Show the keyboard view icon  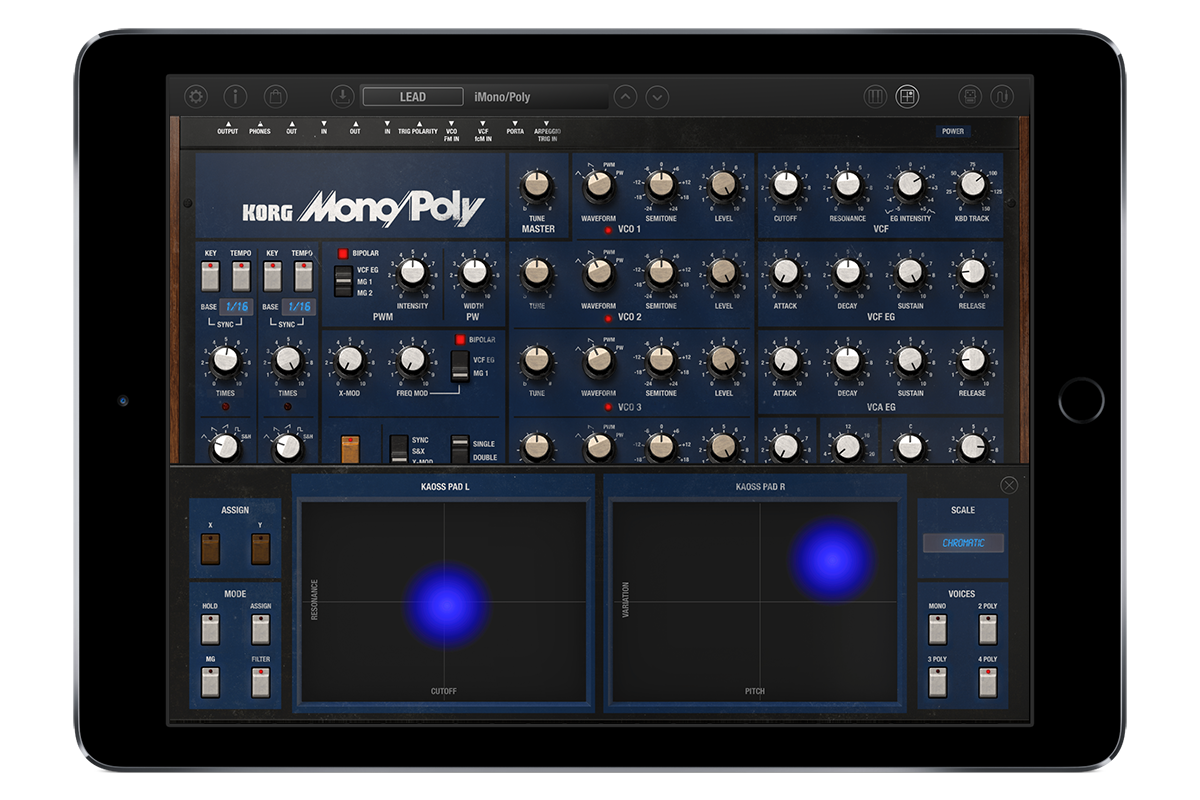coord(875,97)
